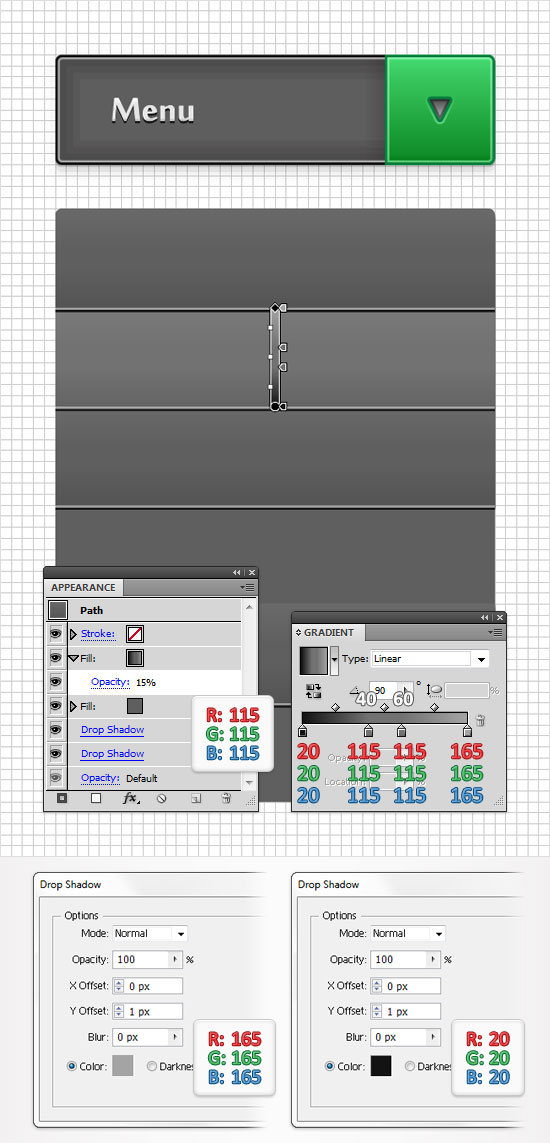Open the gradient Type dropdown
Viewport: 550px width, 1143px height.
(430, 659)
